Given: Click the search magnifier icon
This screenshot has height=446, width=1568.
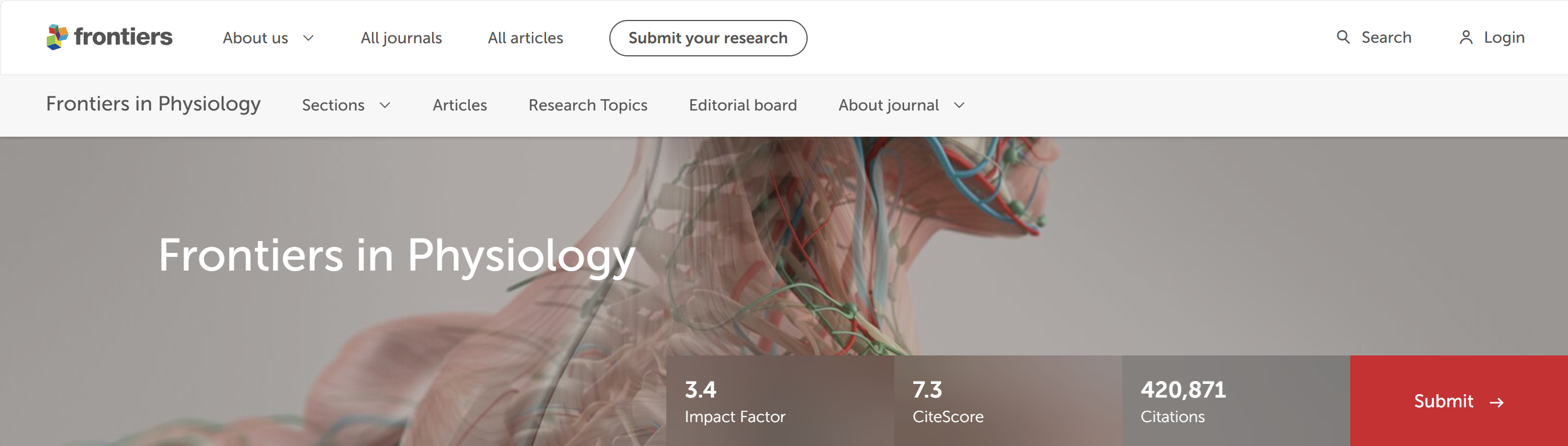Looking at the screenshot, I should tap(1343, 37).
